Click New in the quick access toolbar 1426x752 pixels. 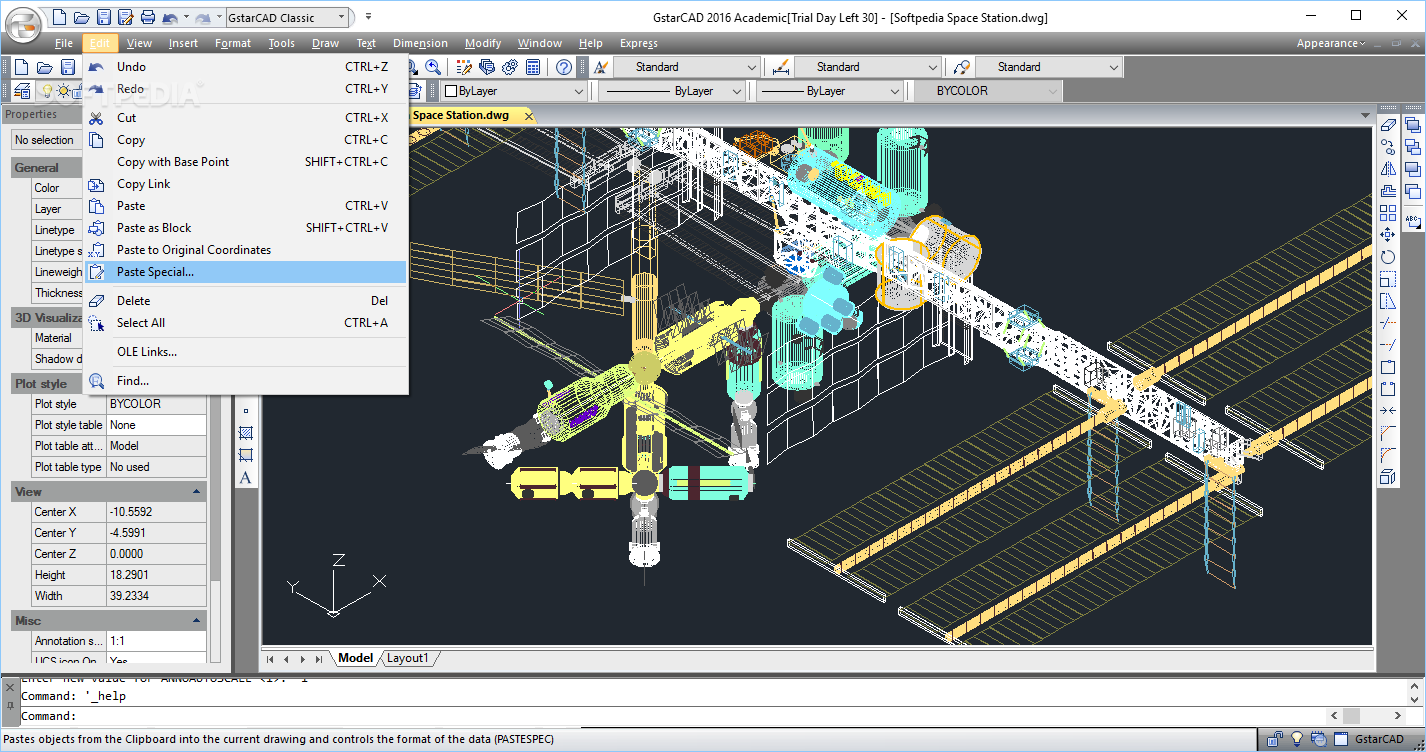[59, 17]
